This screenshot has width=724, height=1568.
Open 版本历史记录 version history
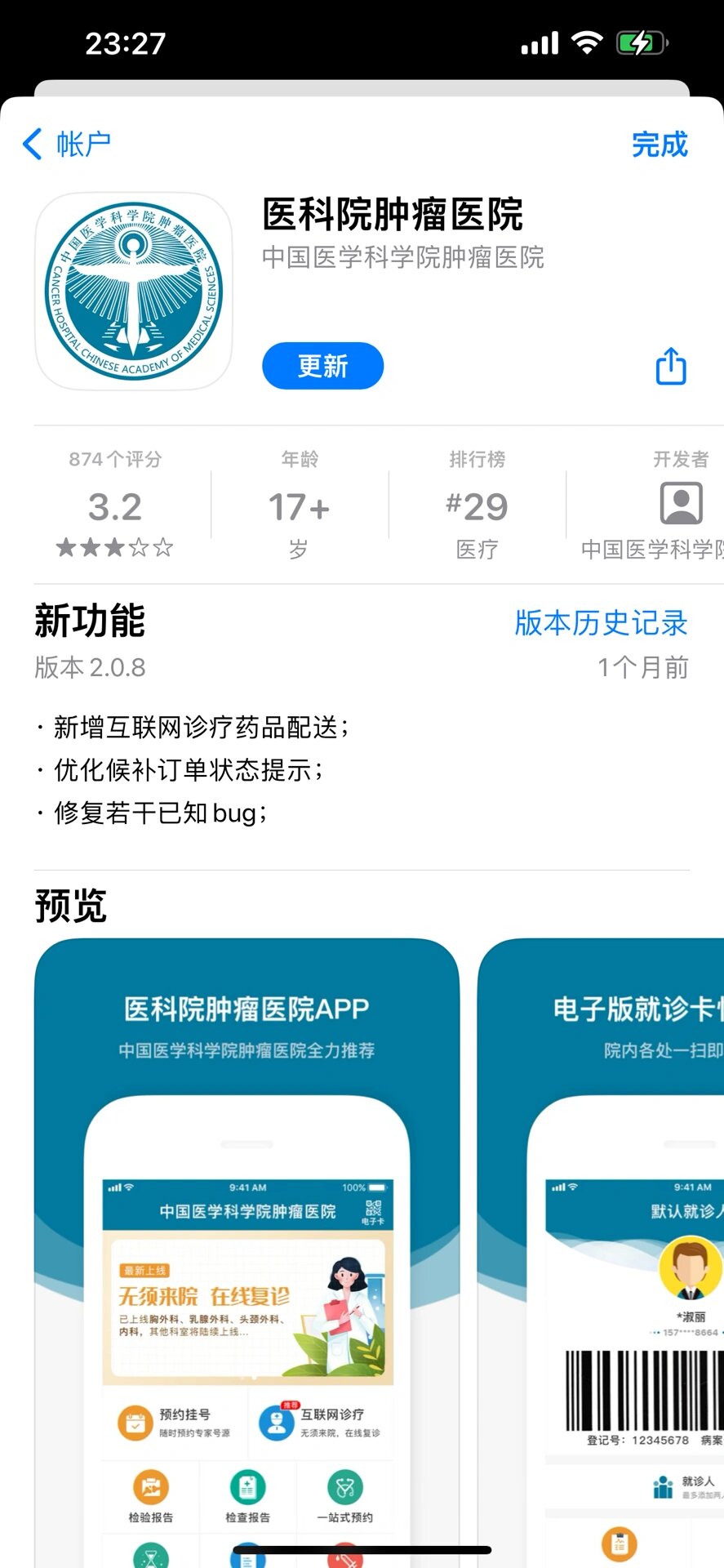pos(601,622)
